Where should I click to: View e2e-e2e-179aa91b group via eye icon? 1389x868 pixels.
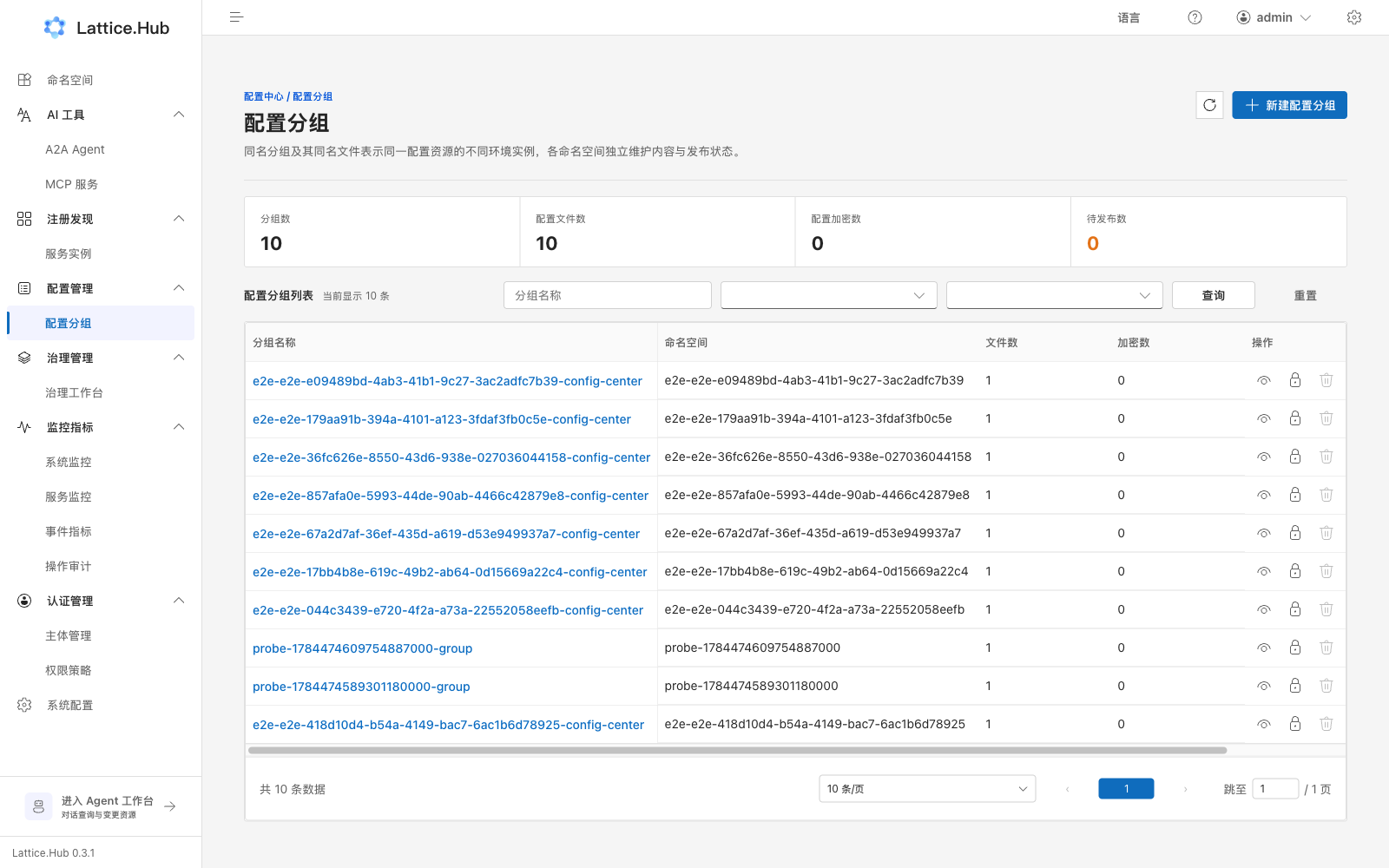click(x=1264, y=418)
